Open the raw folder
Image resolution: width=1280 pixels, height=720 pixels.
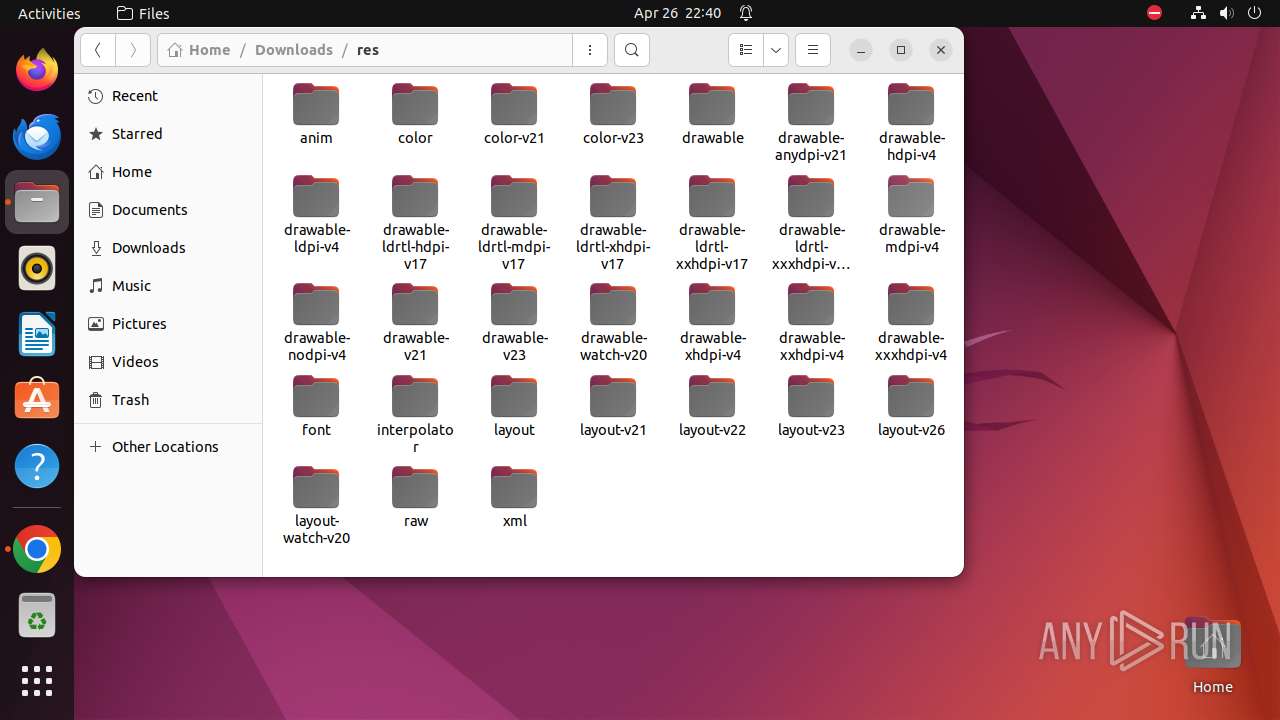415,498
